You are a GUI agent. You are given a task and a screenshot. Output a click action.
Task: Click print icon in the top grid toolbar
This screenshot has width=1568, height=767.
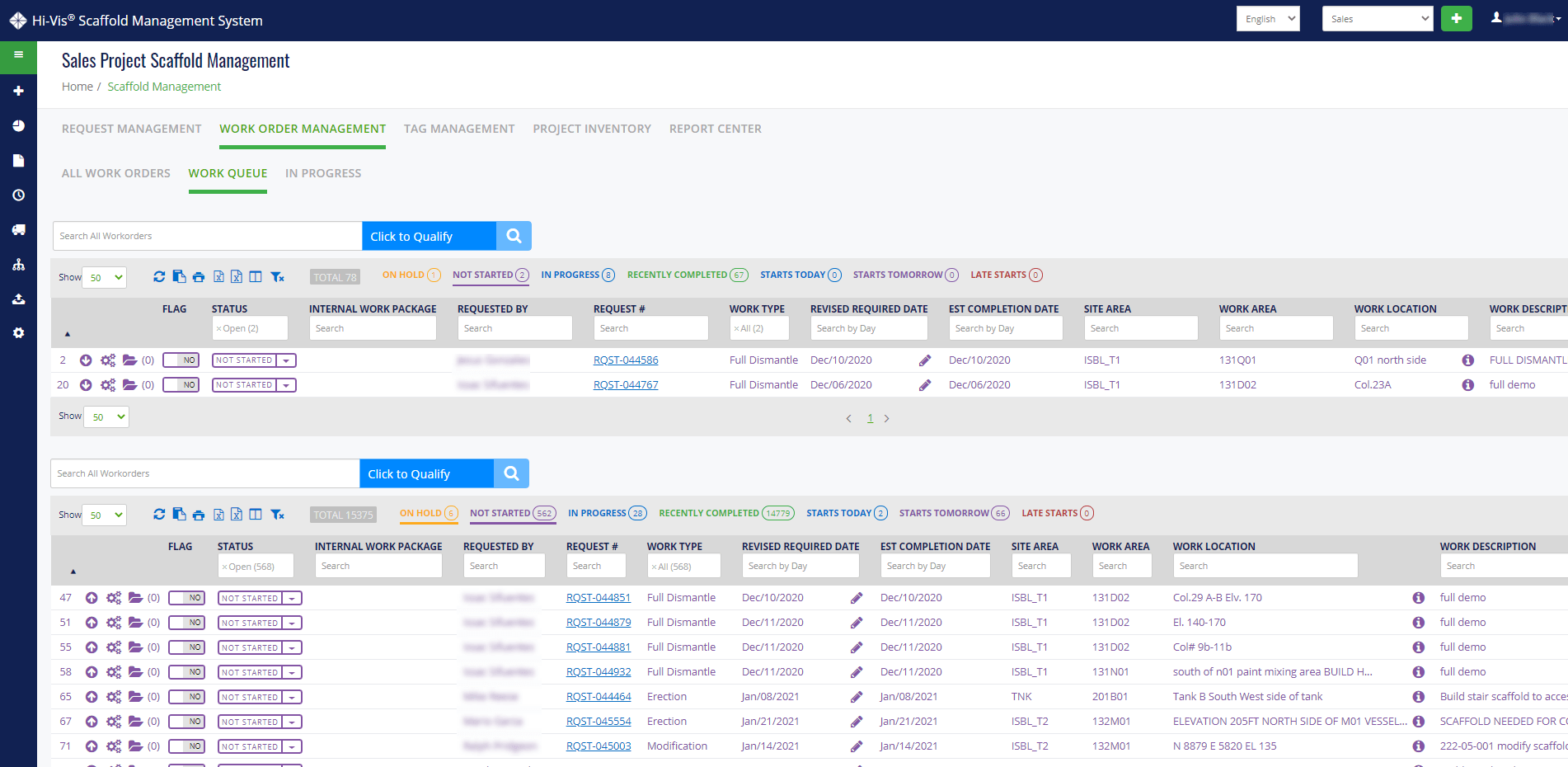point(199,277)
